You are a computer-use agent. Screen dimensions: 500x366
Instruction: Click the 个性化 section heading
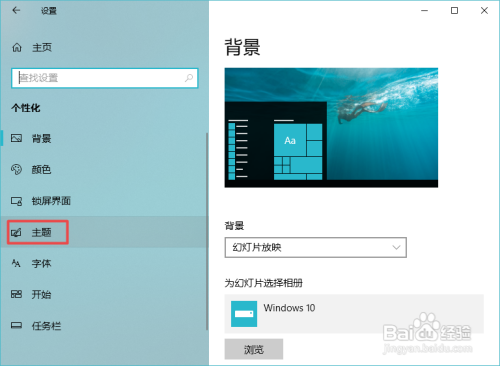26,108
